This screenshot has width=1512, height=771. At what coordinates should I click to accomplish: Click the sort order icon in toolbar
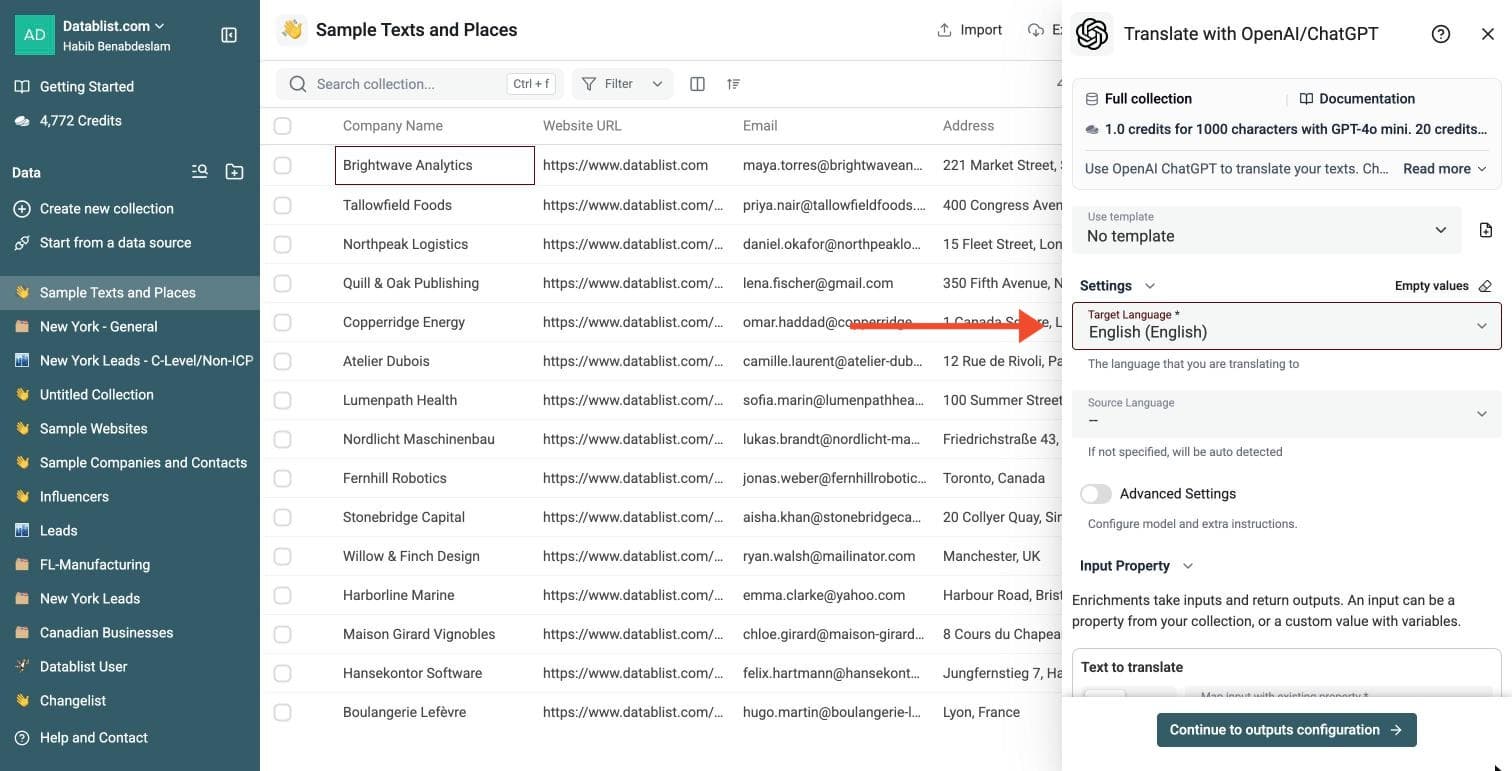(734, 84)
